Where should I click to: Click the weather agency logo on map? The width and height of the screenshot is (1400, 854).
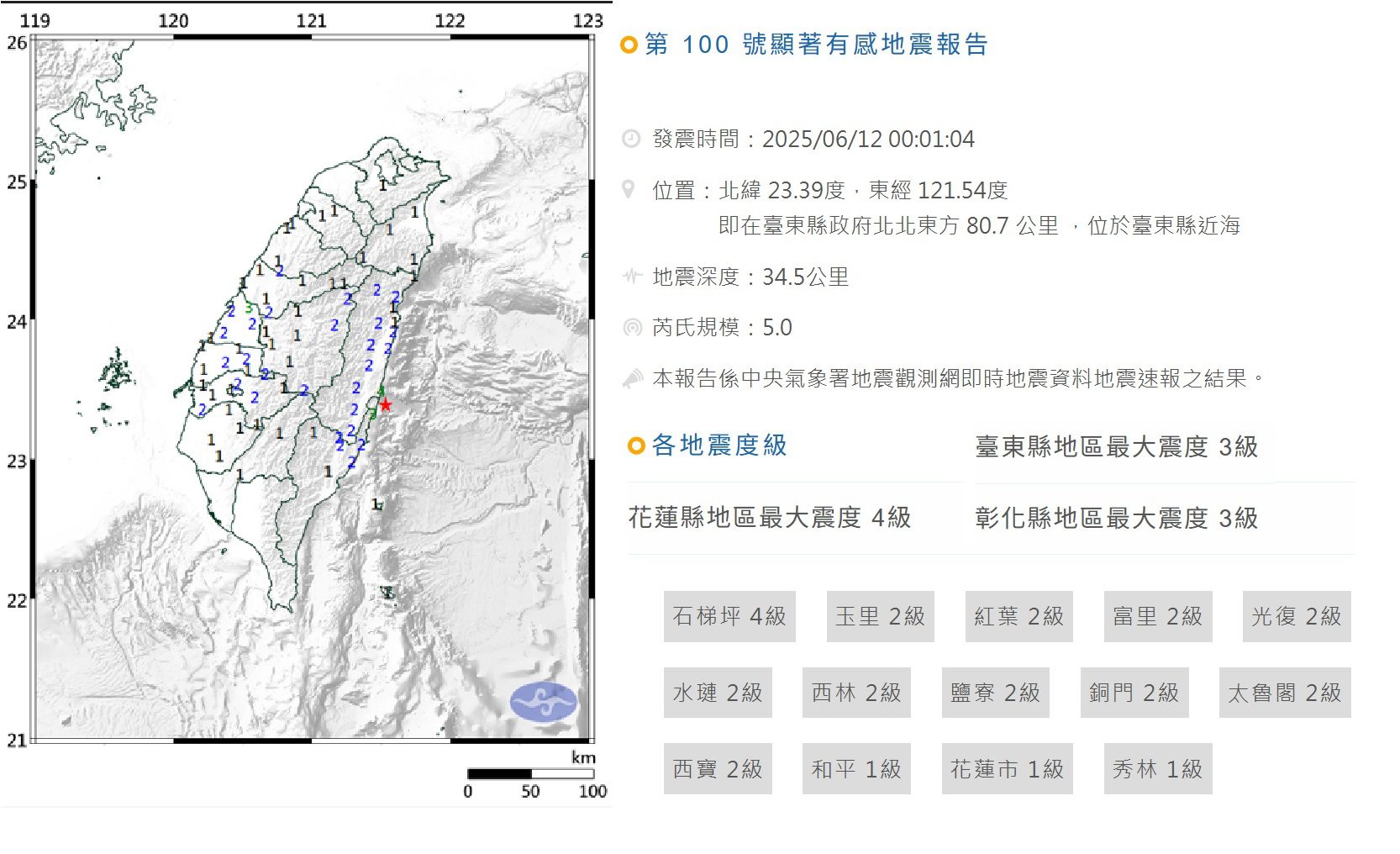(x=544, y=701)
